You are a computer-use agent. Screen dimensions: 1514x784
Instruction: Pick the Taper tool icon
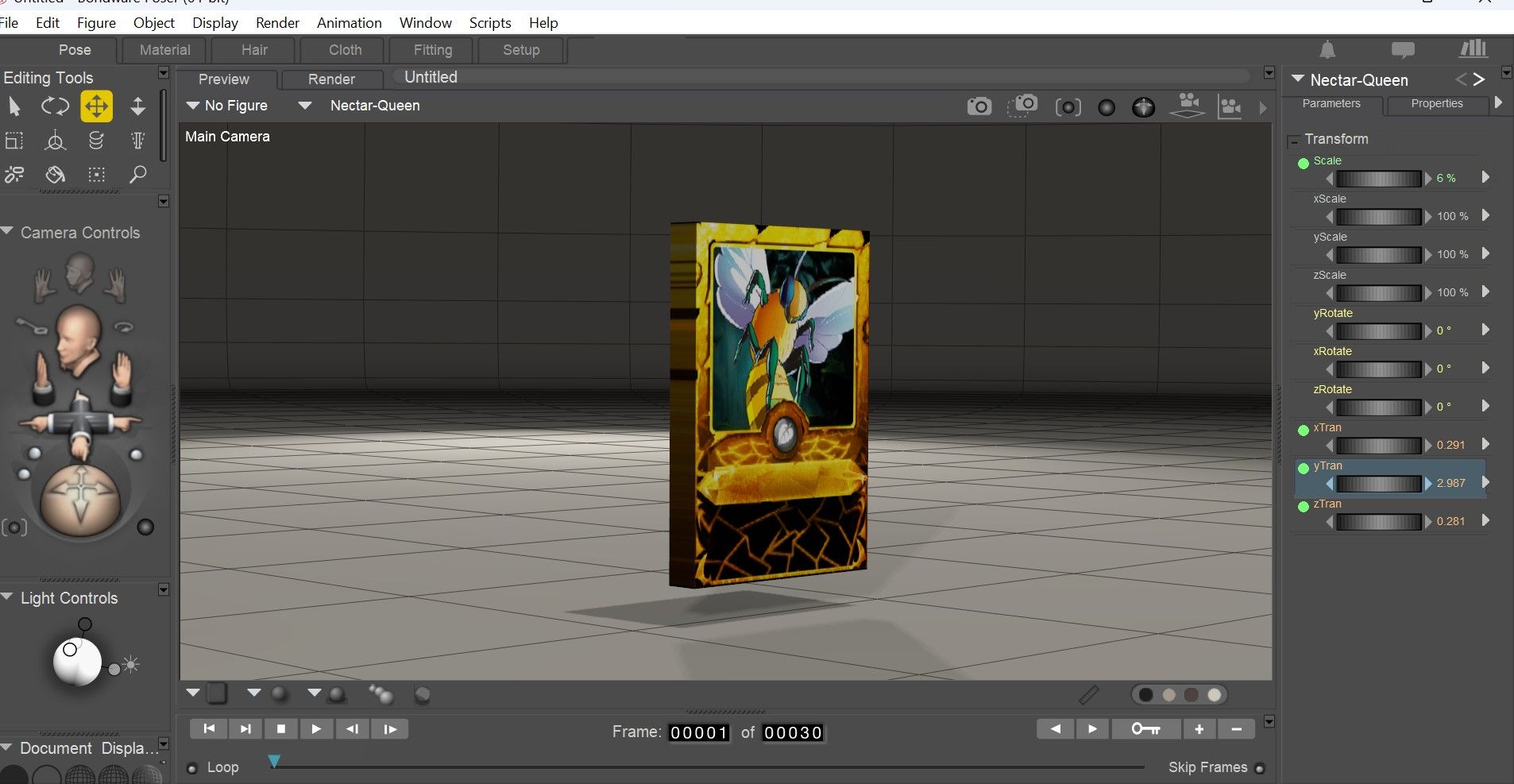(137, 141)
